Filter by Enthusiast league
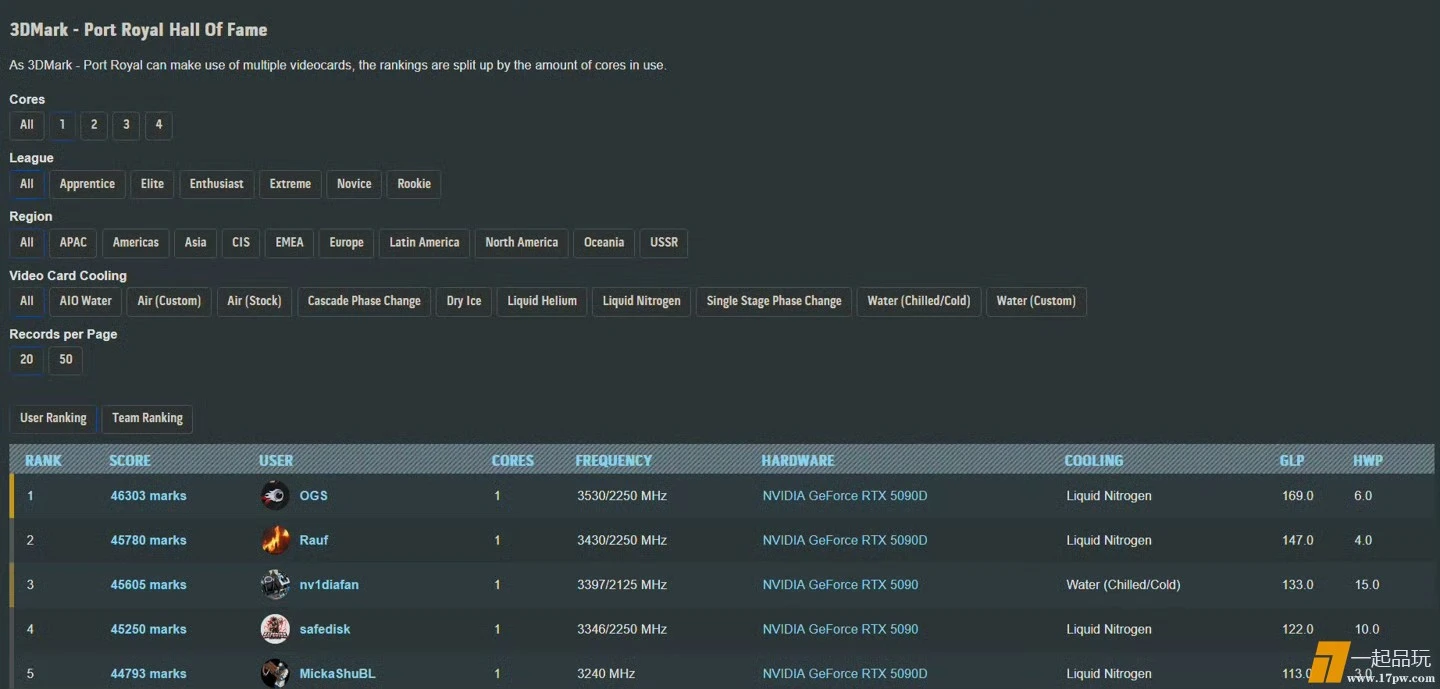 coord(217,184)
